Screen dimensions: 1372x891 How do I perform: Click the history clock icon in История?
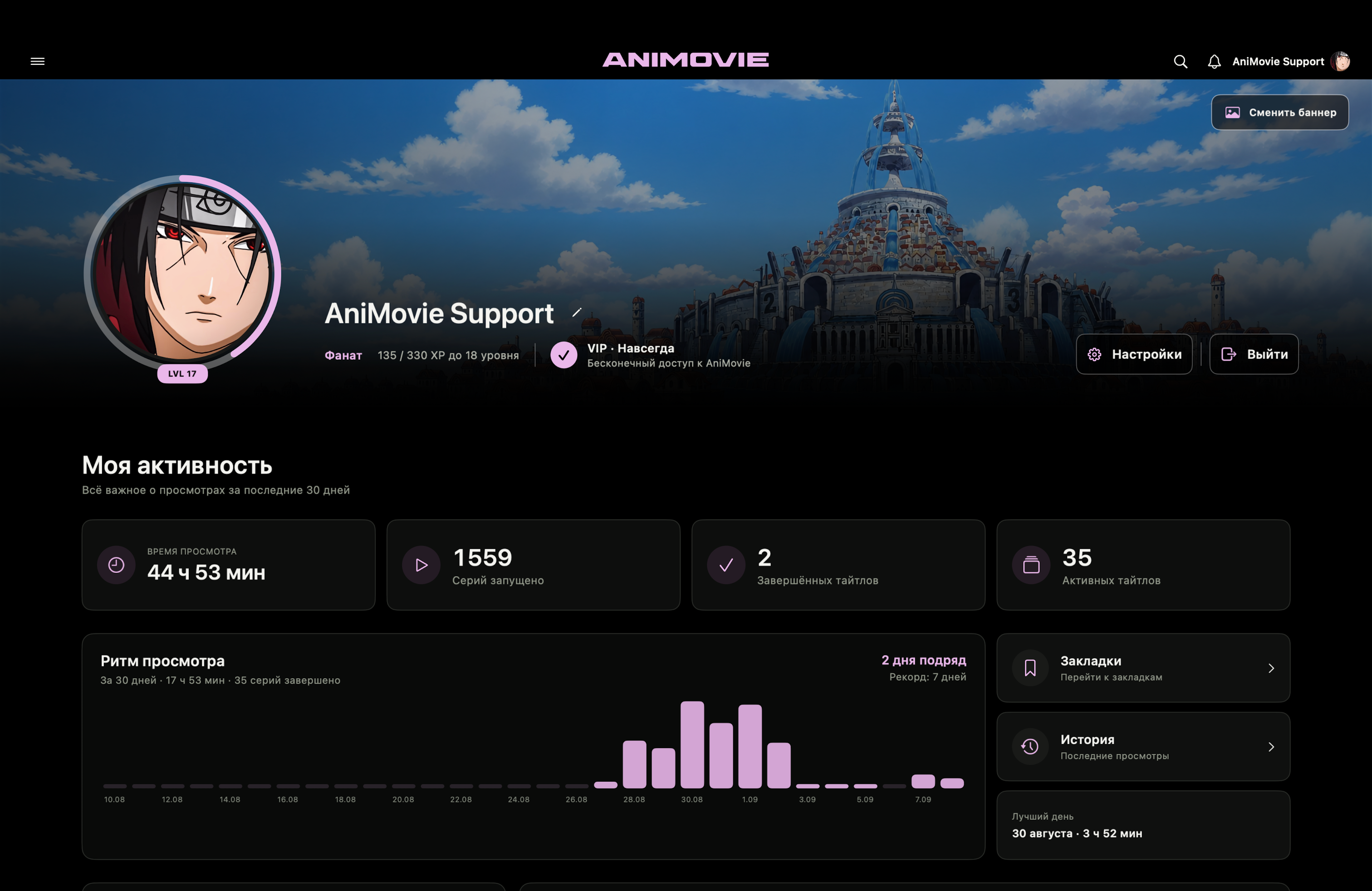(x=1030, y=747)
